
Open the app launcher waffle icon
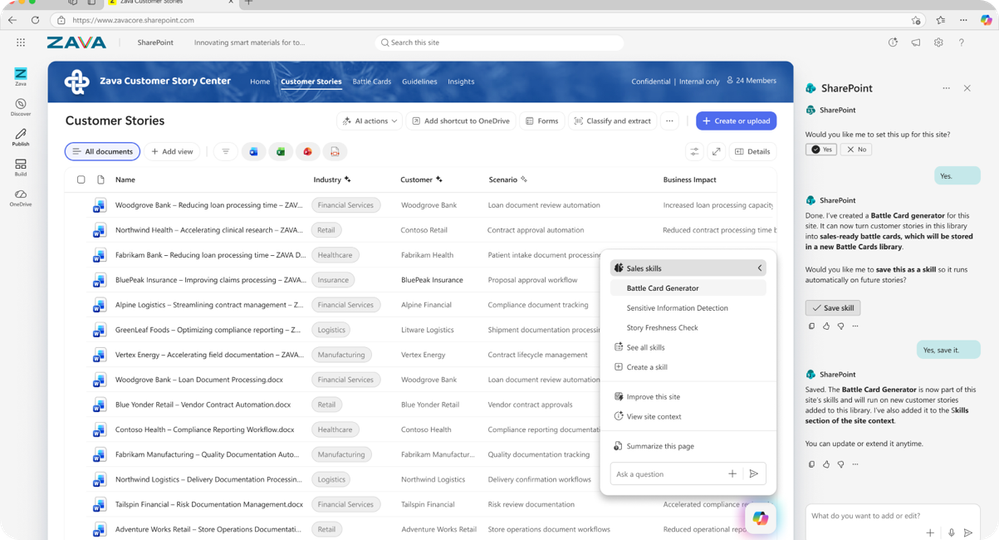tap(20, 43)
